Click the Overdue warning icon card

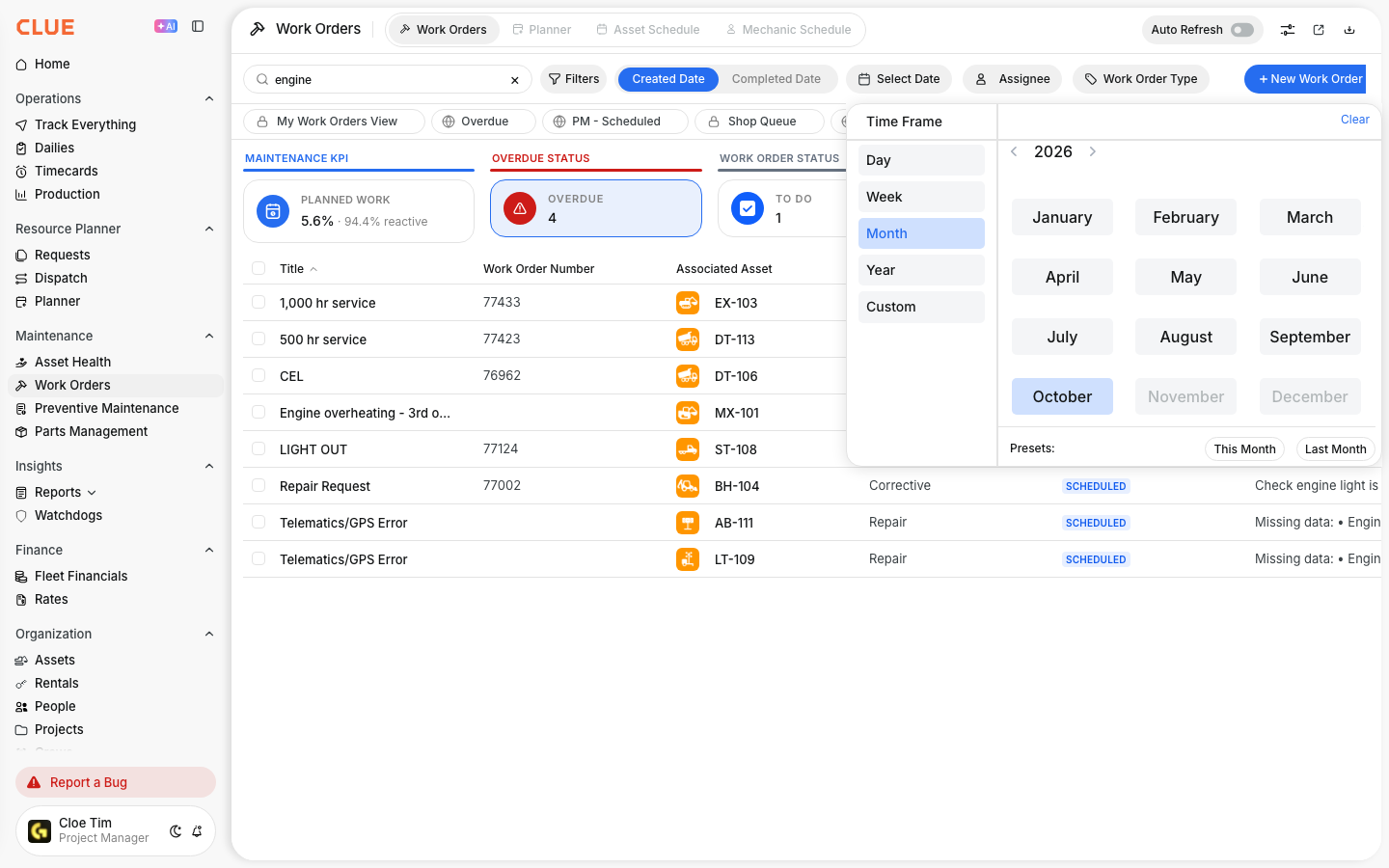point(520,208)
